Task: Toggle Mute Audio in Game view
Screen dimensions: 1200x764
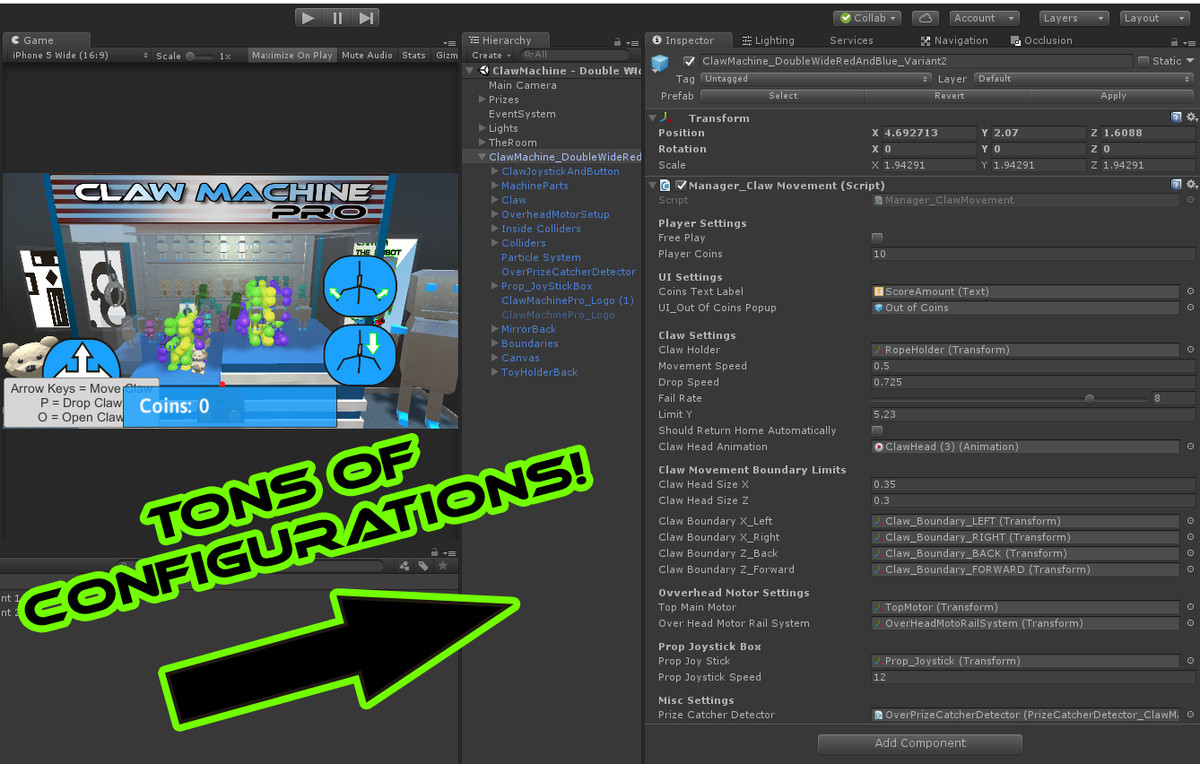Action: point(367,55)
